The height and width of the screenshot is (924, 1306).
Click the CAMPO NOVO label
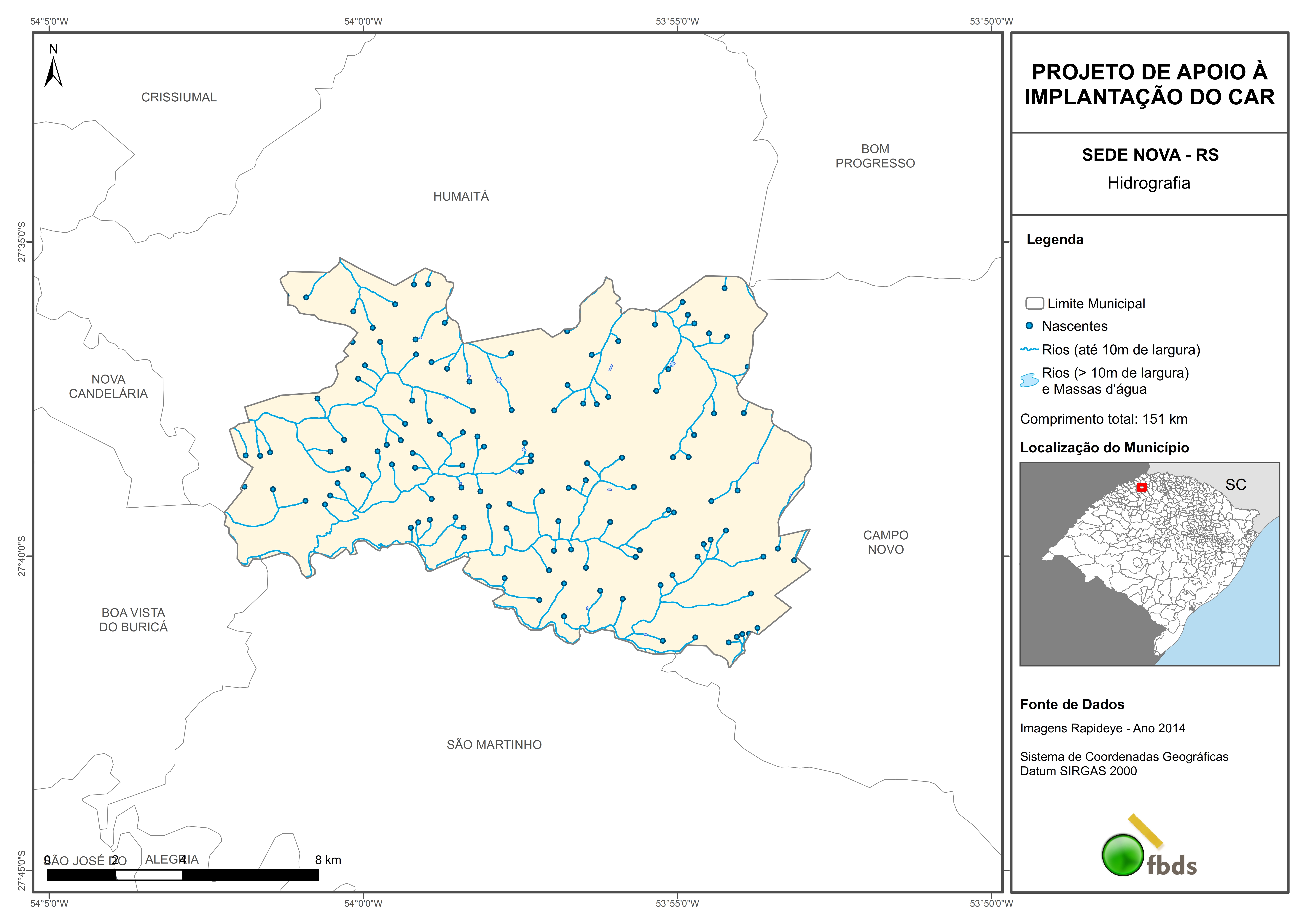(x=885, y=542)
